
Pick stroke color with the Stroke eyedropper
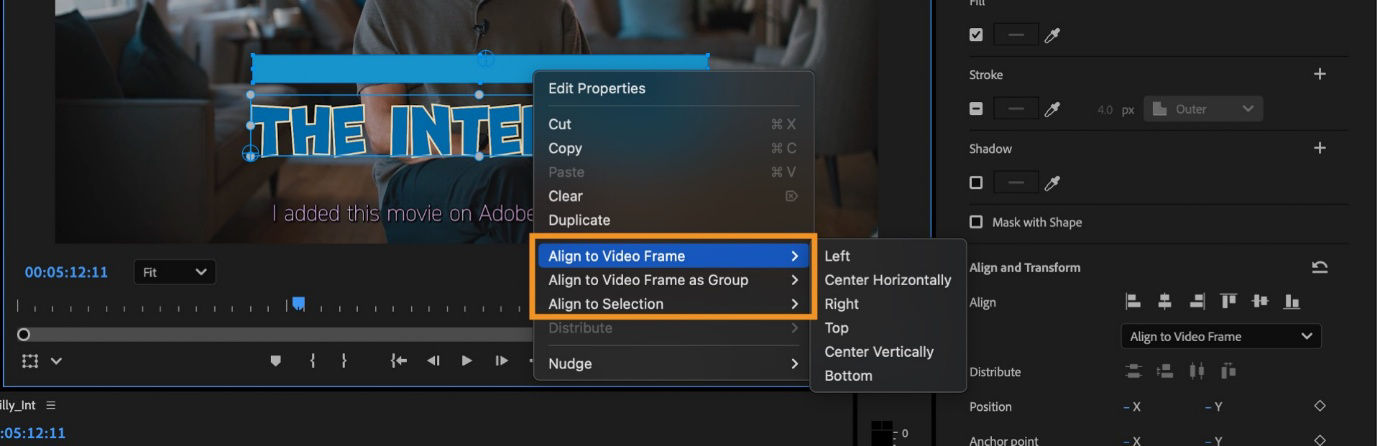(1052, 109)
